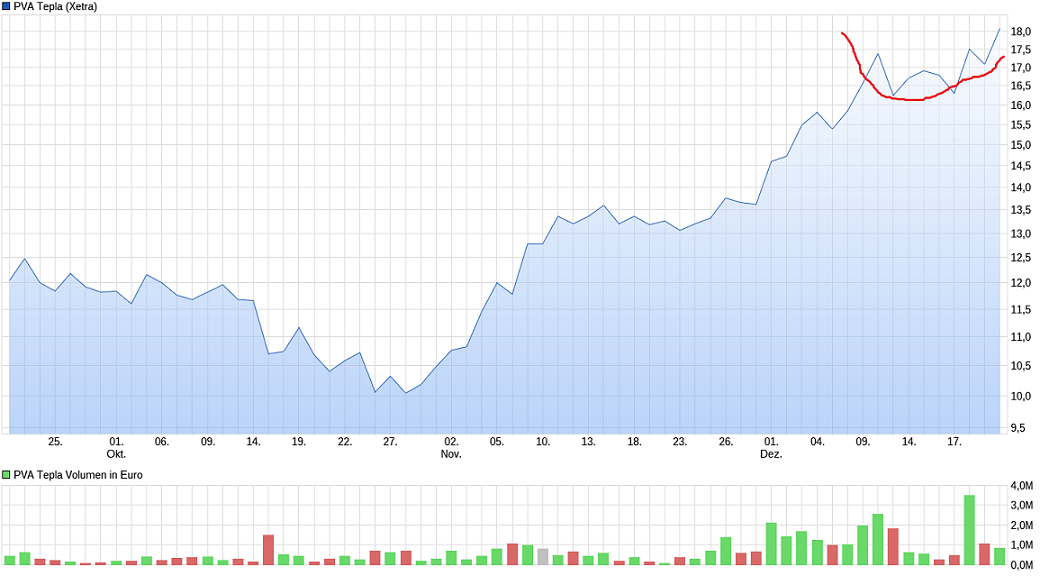Click the 'Nov.' month label
Viewport: 1049px width, 576px height.
(451, 454)
